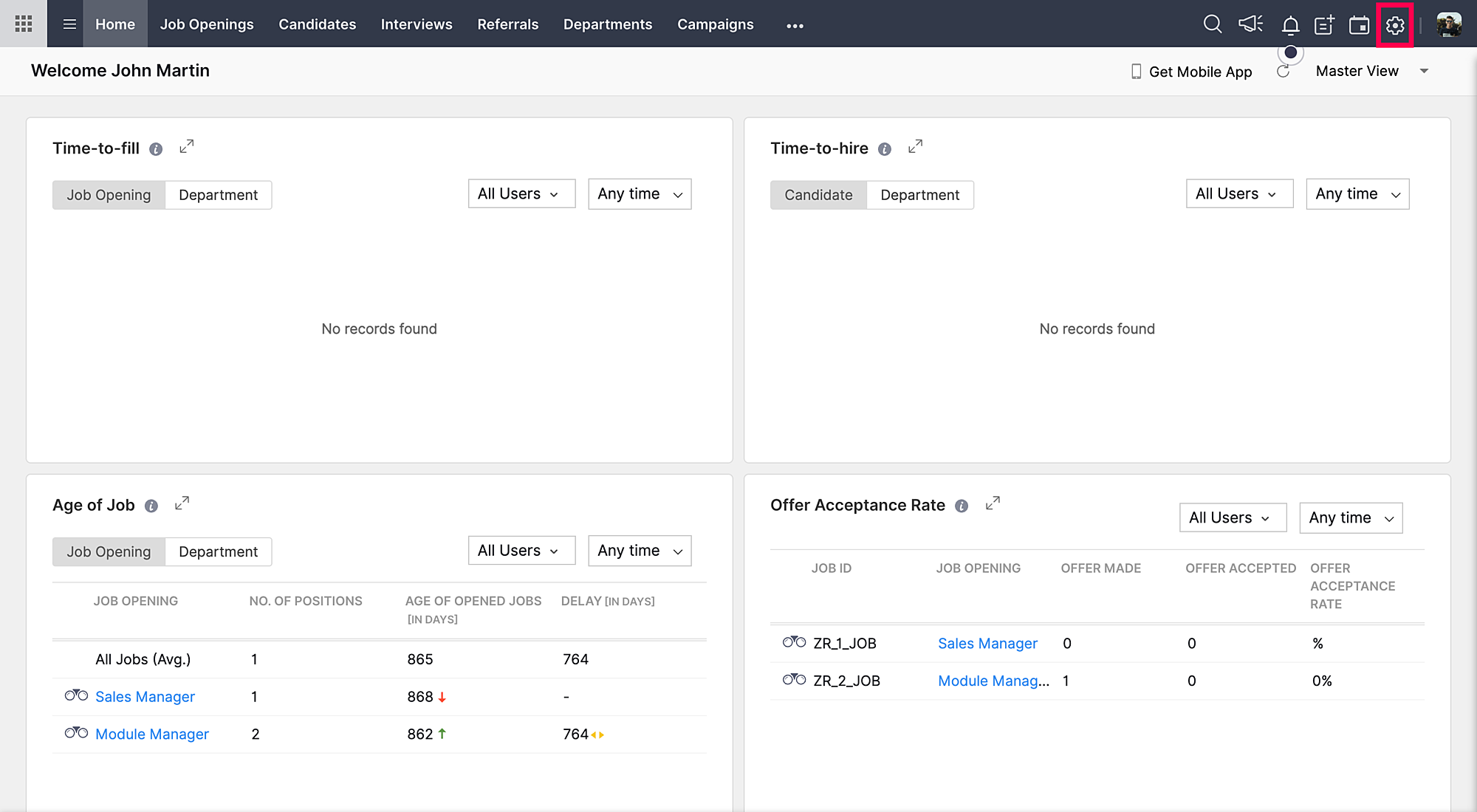The height and width of the screenshot is (812, 1477).
Task: Click the info icon beside Age of Job
Action: pyautogui.click(x=151, y=506)
